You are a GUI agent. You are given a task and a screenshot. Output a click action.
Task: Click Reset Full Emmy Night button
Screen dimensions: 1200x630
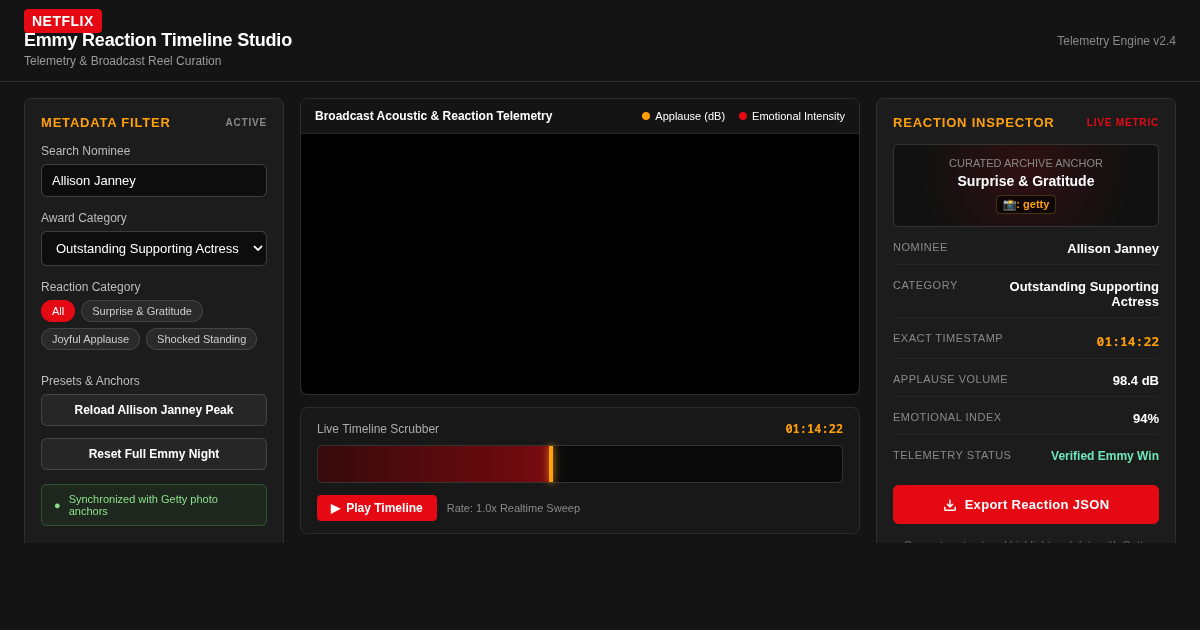point(154,454)
